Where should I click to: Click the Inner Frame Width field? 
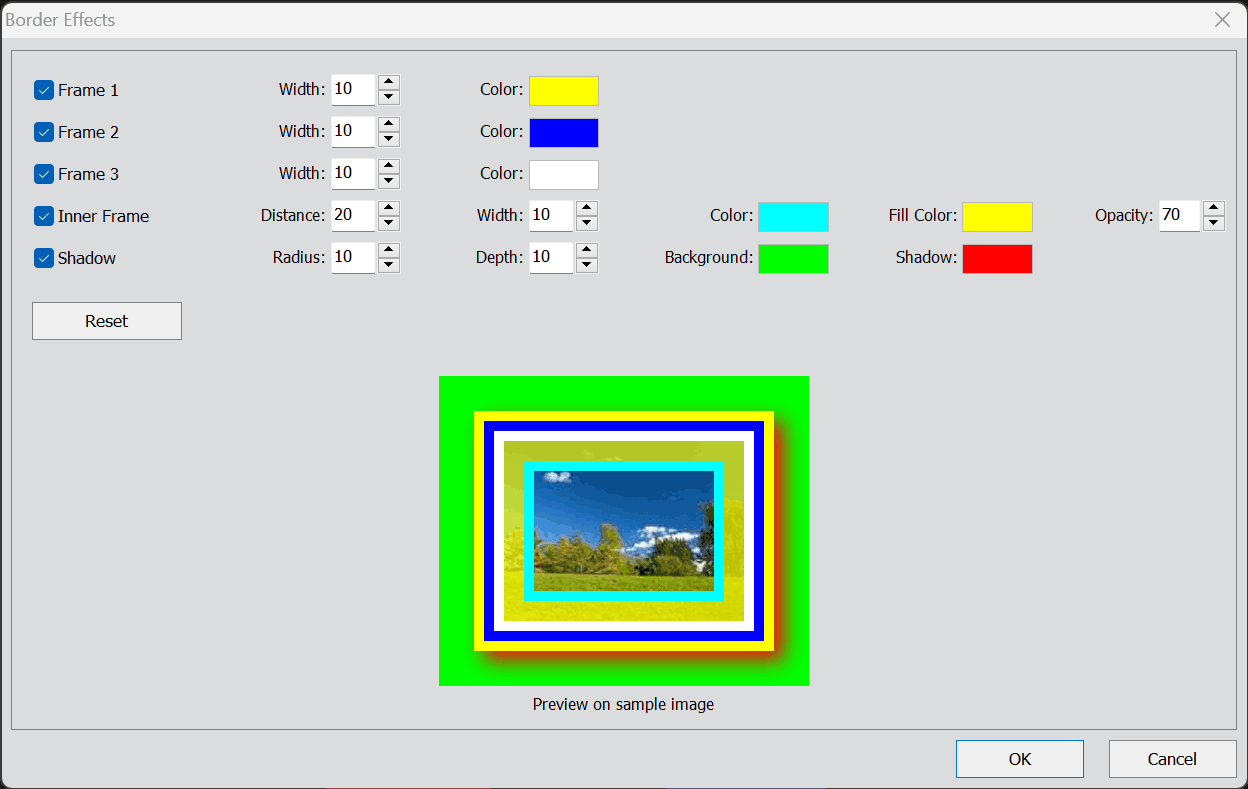(x=552, y=216)
